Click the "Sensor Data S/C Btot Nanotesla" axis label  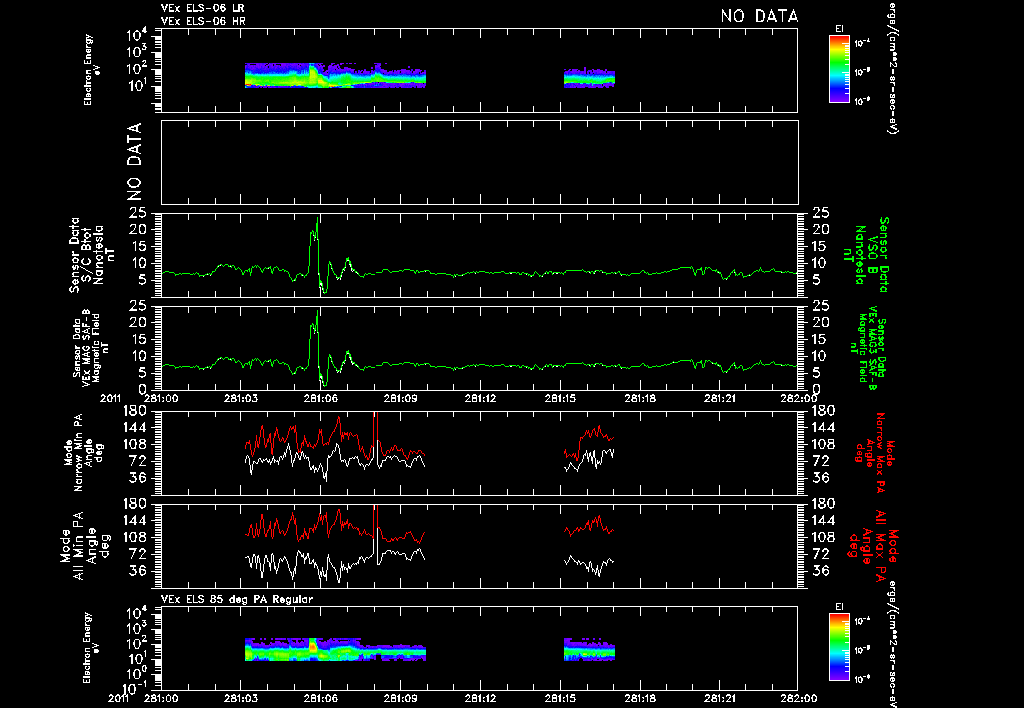(x=86, y=255)
